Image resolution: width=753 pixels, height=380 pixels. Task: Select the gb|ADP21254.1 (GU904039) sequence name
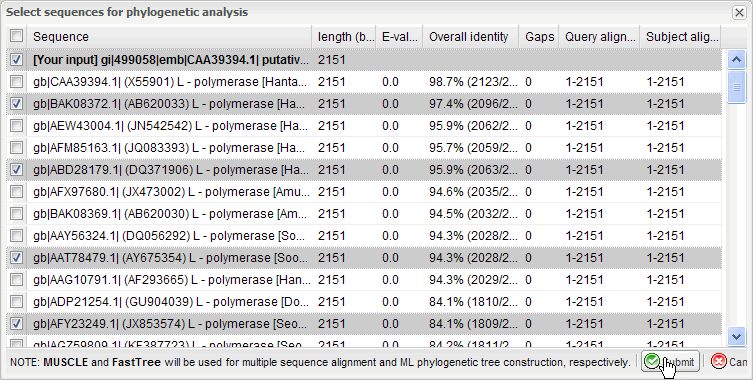pyautogui.click(x=171, y=302)
